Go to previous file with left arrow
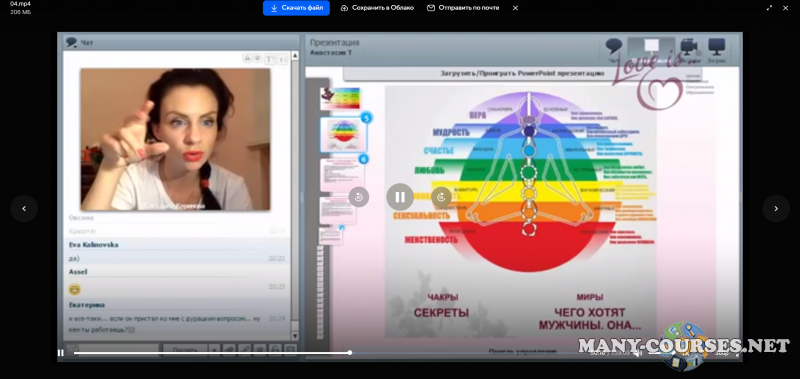The height and width of the screenshot is (379, 800). [x=24, y=209]
